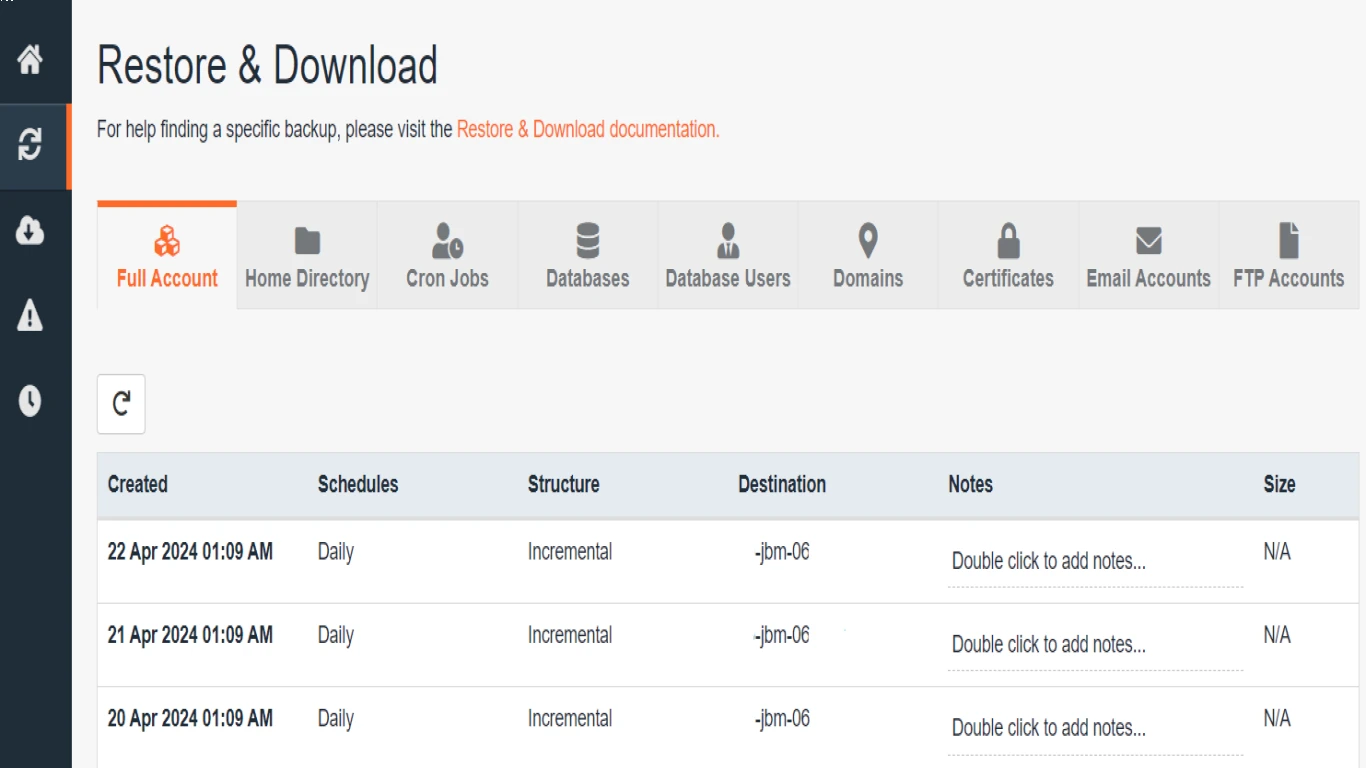Click the Home icon in sidebar
The height and width of the screenshot is (768, 1366).
pos(30,60)
